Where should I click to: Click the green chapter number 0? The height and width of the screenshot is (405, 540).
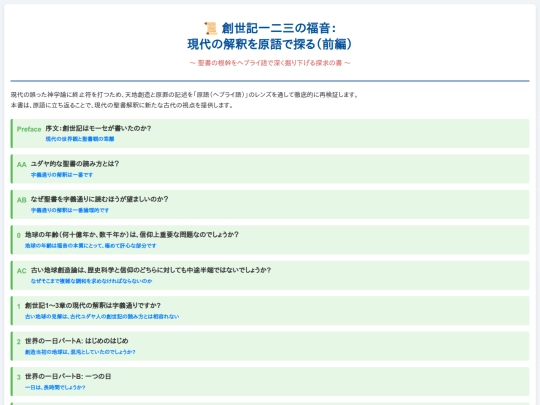(19, 236)
